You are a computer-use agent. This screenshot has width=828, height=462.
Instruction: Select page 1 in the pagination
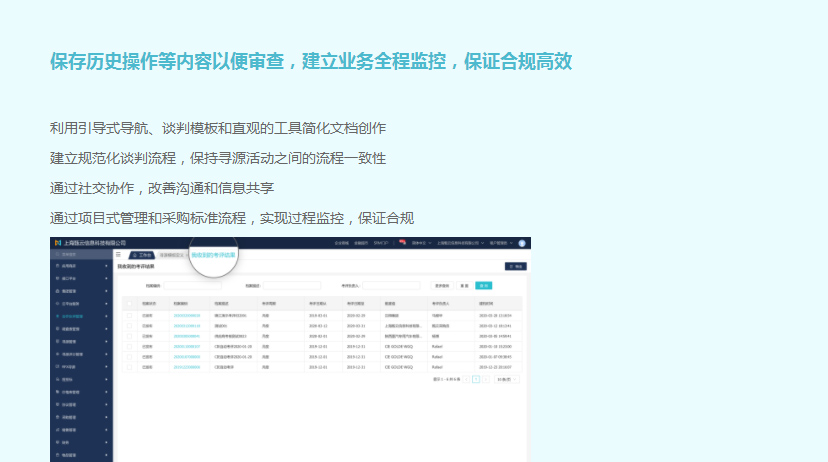coord(476,379)
